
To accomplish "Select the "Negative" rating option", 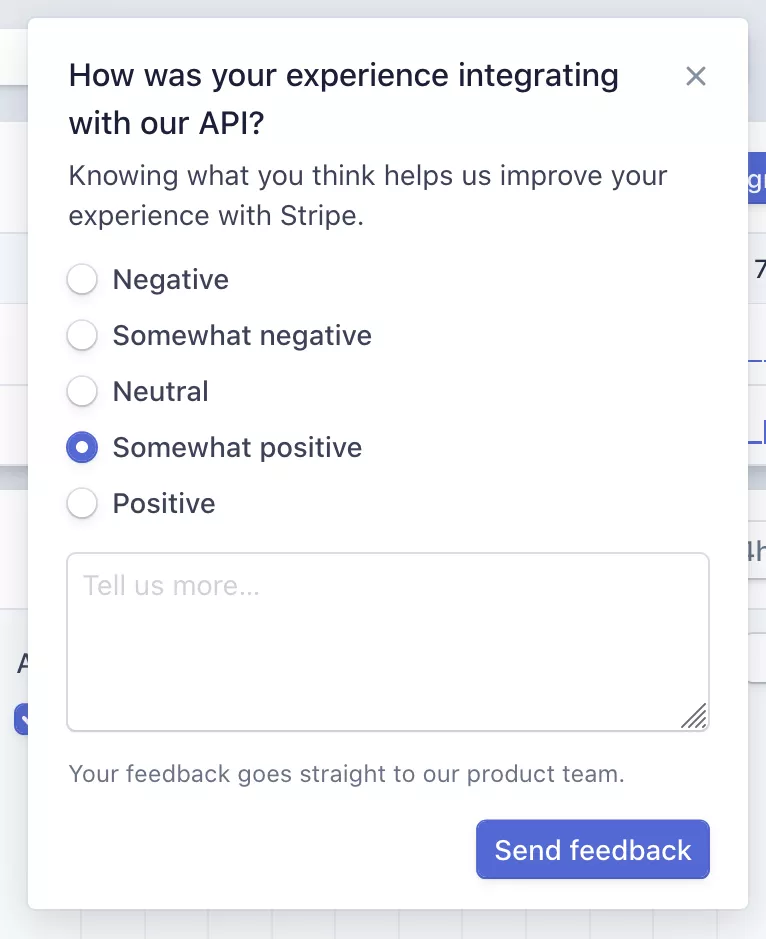I will click(82, 279).
